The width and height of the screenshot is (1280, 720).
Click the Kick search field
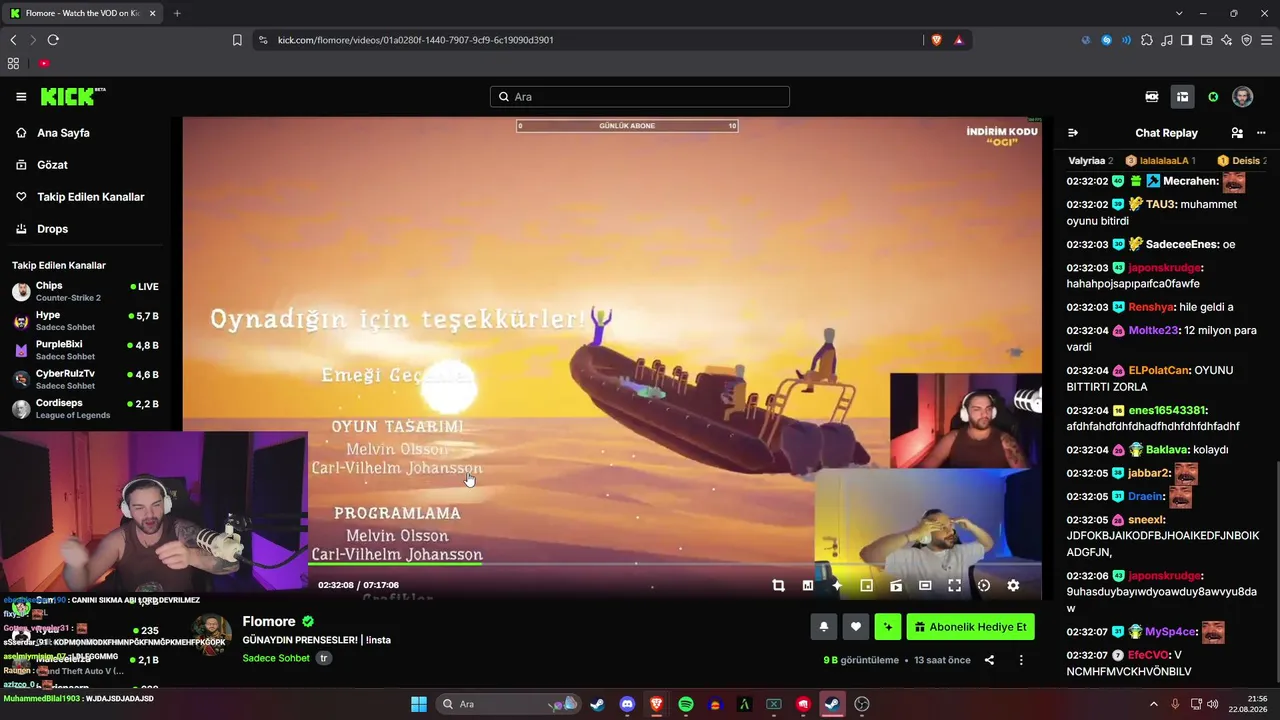pos(640,97)
